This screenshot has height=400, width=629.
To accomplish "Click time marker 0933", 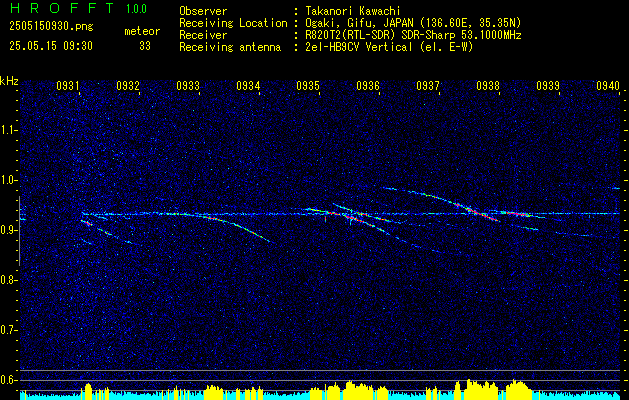I will [x=188, y=86].
